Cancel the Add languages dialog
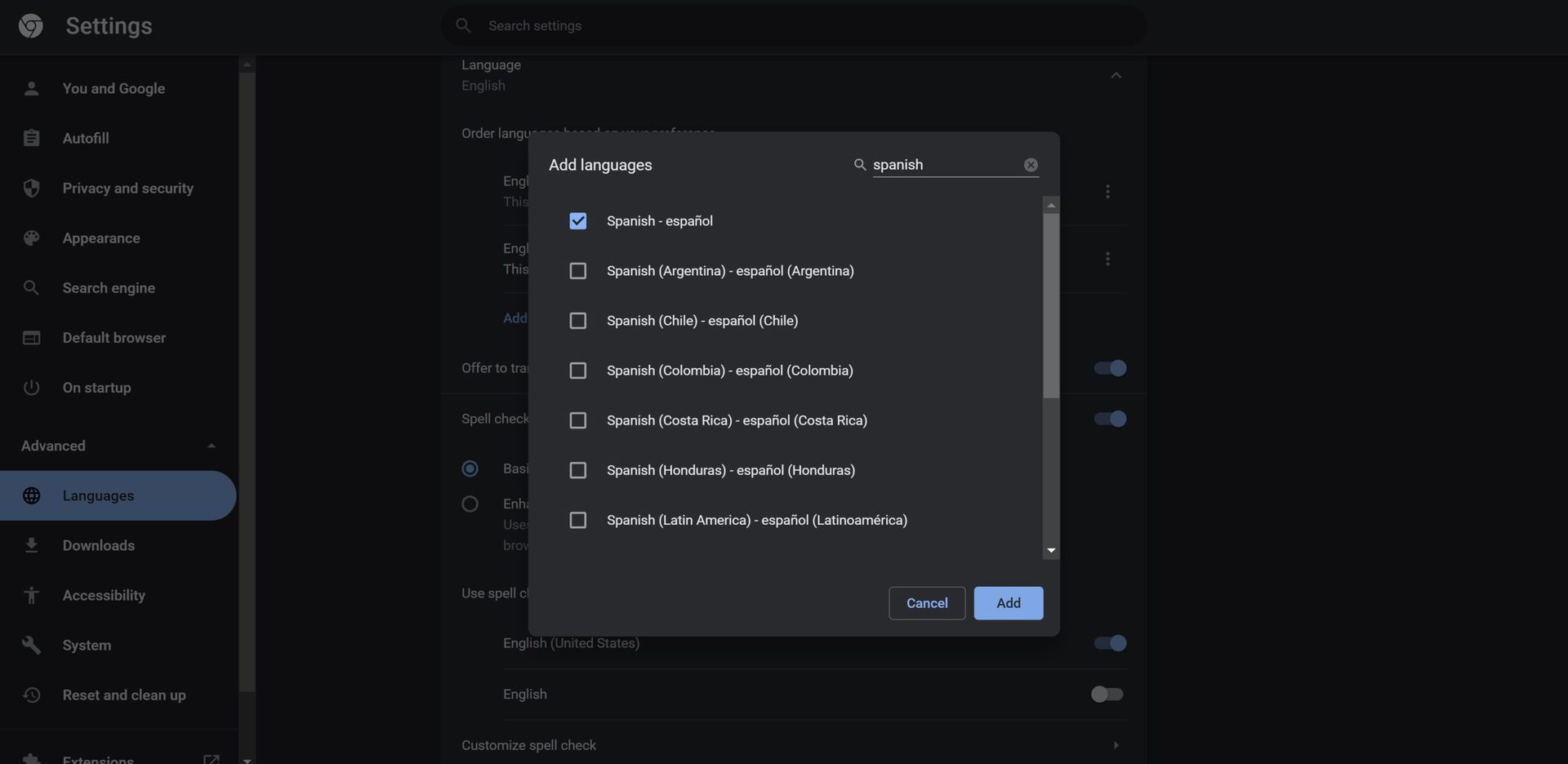 (x=926, y=603)
